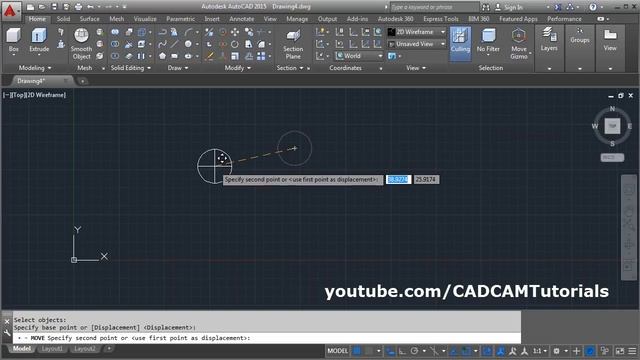
Task: Activate the Extrude tool
Action: (x=39, y=41)
